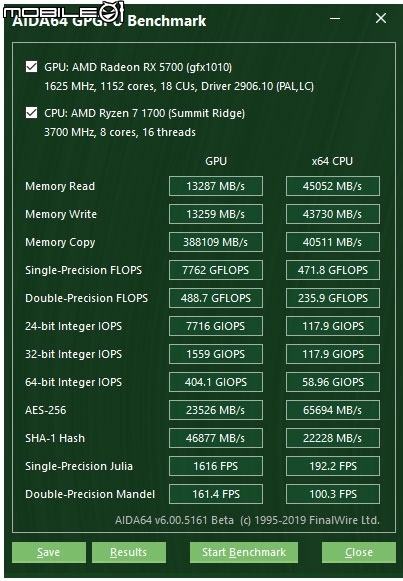Click GPU 24-bit Integer IOPS 7716 GIOPS
Screen dimensions: 403x581
click(x=216, y=326)
